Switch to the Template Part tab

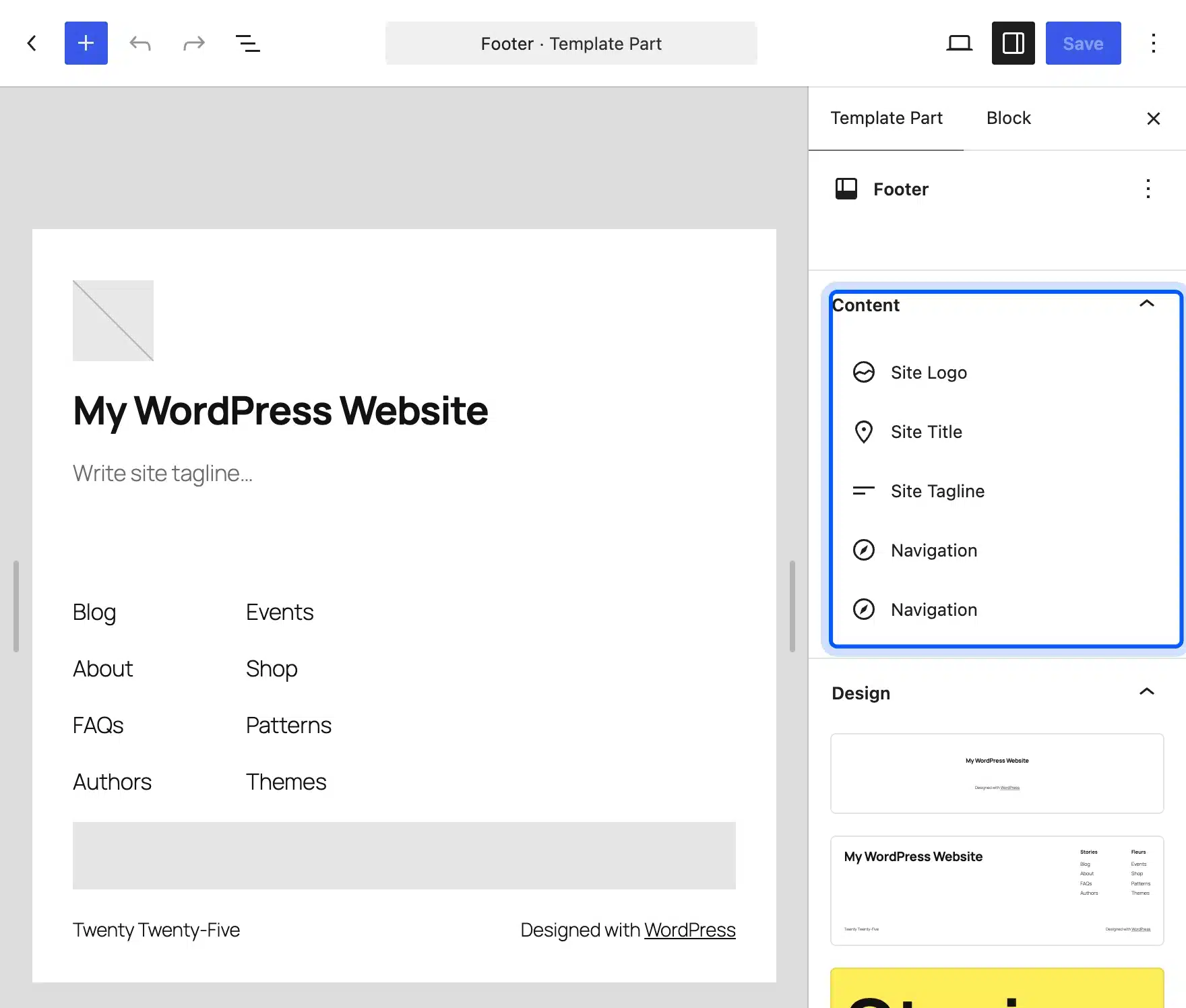click(x=886, y=118)
